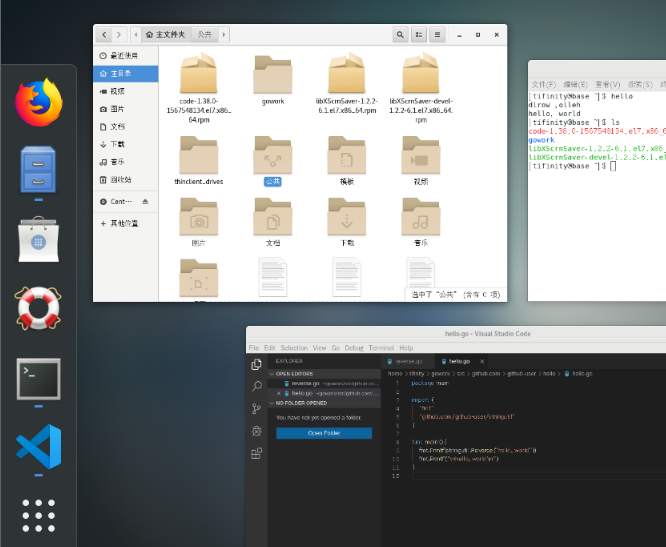Click github.com in the VS Code breadcrumb

(486, 374)
